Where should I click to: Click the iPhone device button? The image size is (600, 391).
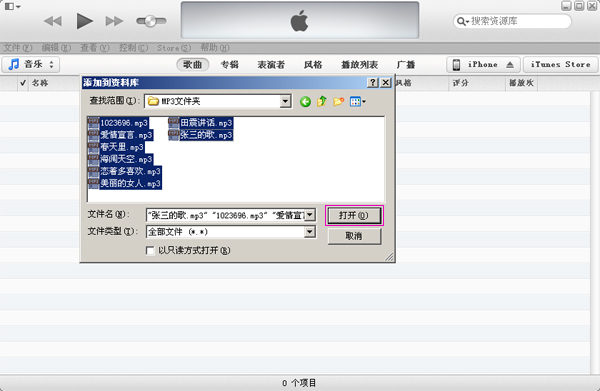pyautogui.click(x=483, y=65)
